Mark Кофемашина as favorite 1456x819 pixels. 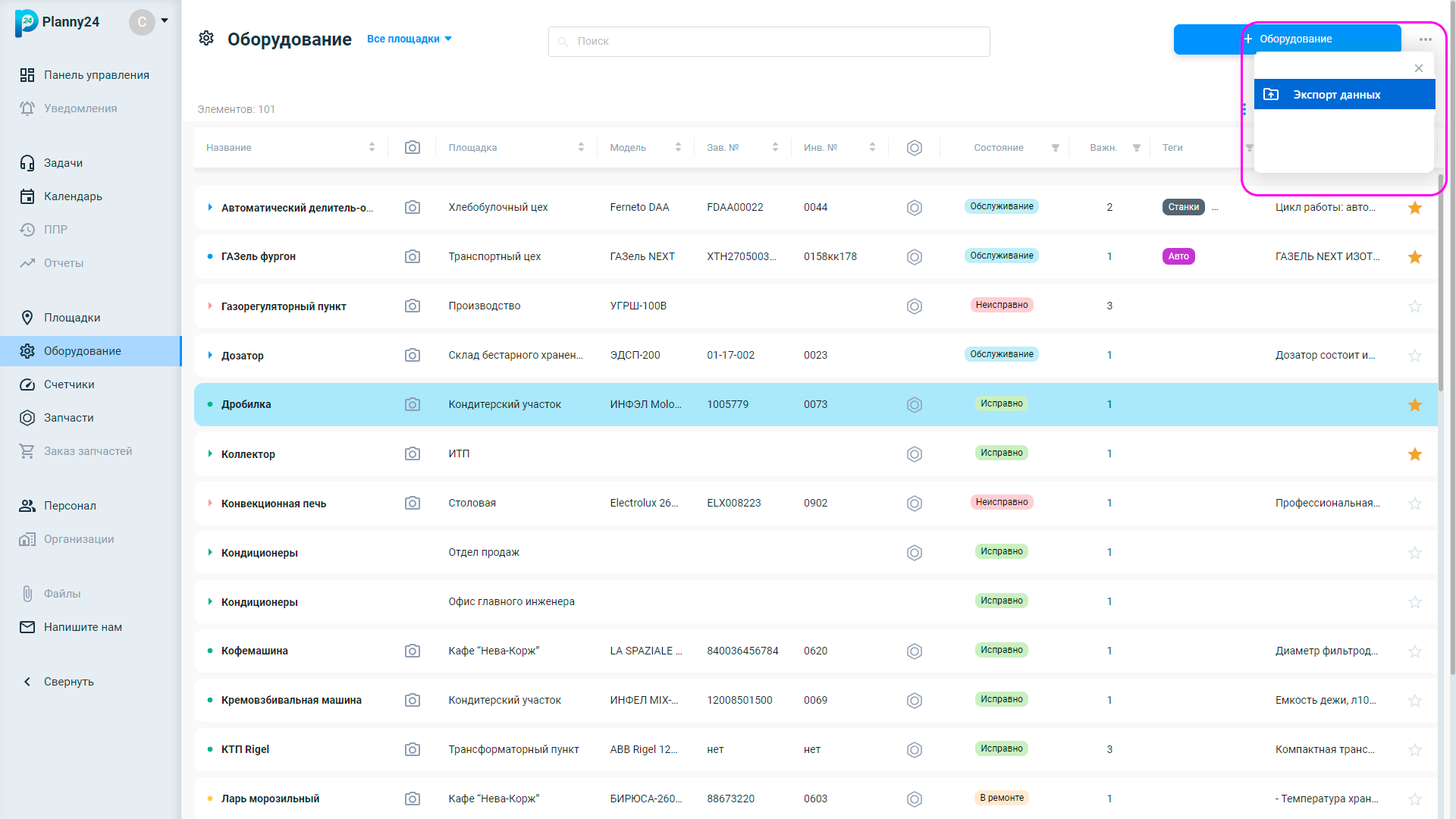click(x=1415, y=651)
